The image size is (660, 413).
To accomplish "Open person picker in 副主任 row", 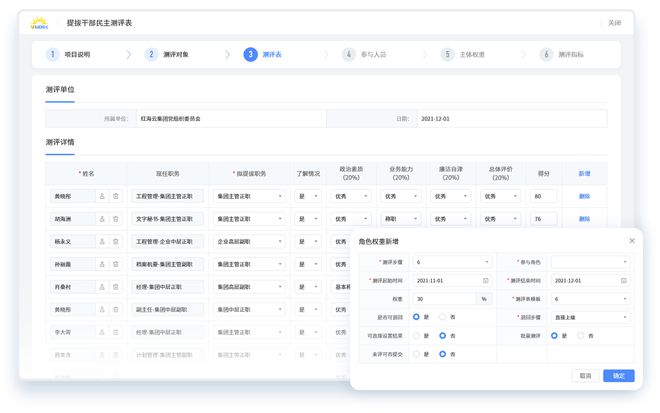I will tap(102, 309).
